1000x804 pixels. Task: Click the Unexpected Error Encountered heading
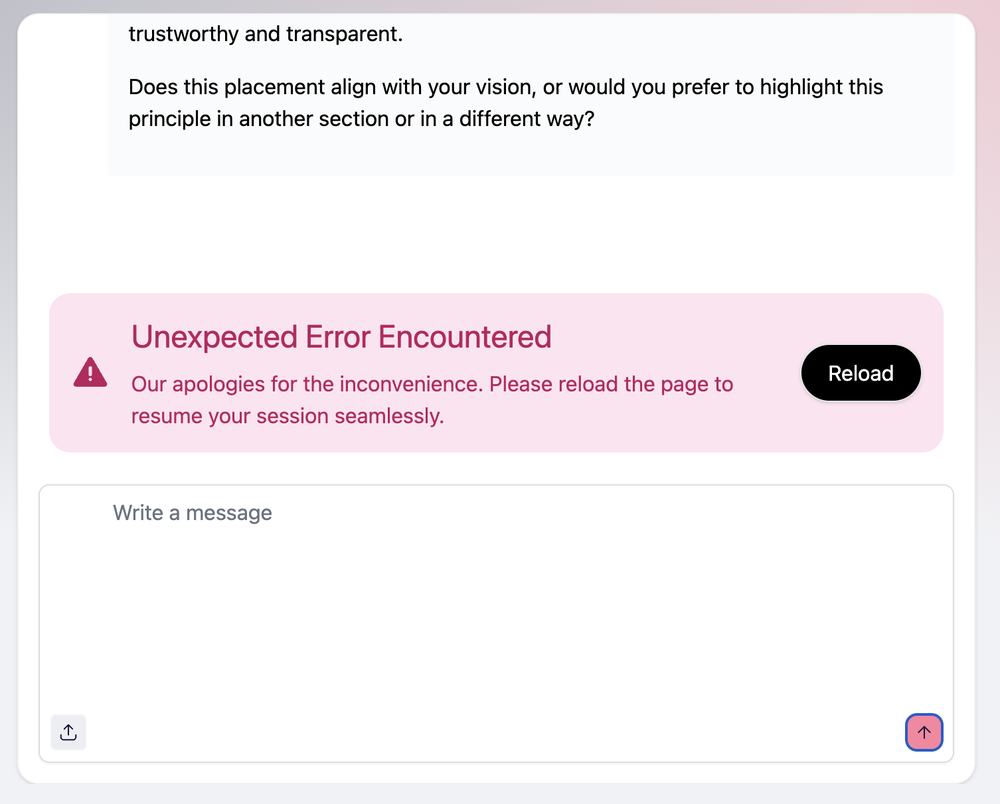(341, 337)
